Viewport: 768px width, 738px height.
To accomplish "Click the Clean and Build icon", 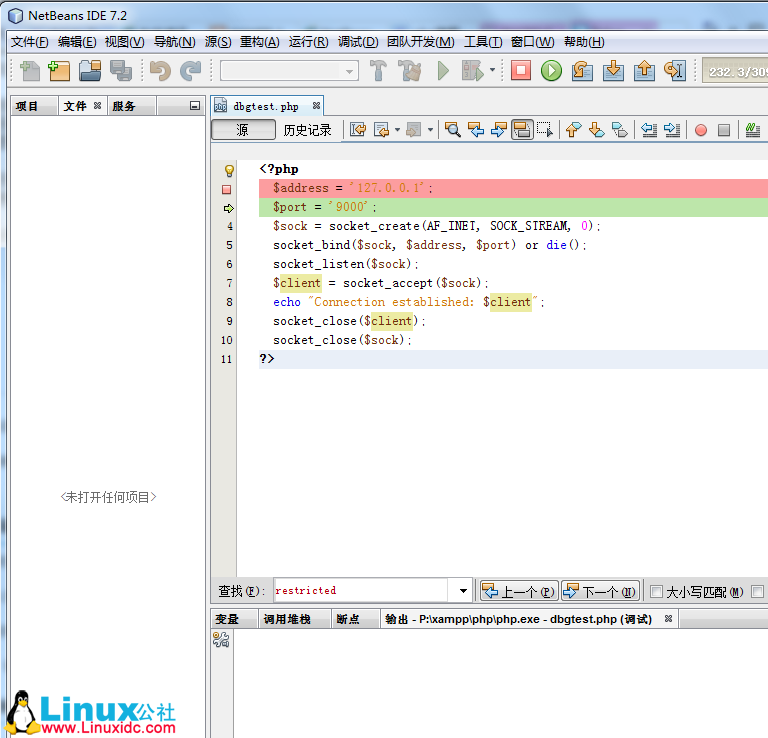I will pyautogui.click(x=409, y=71).
